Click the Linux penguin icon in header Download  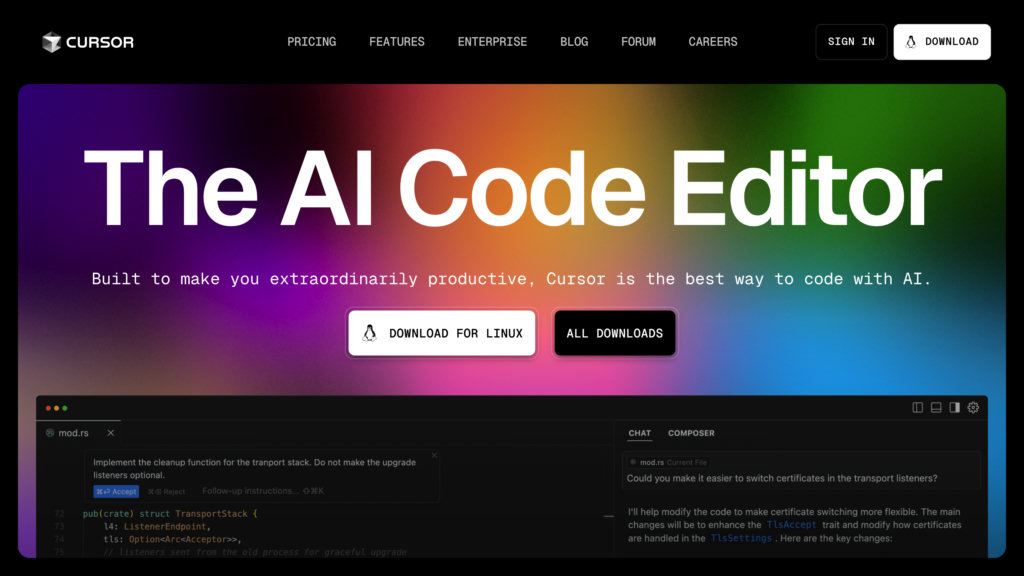coord(910,42)
